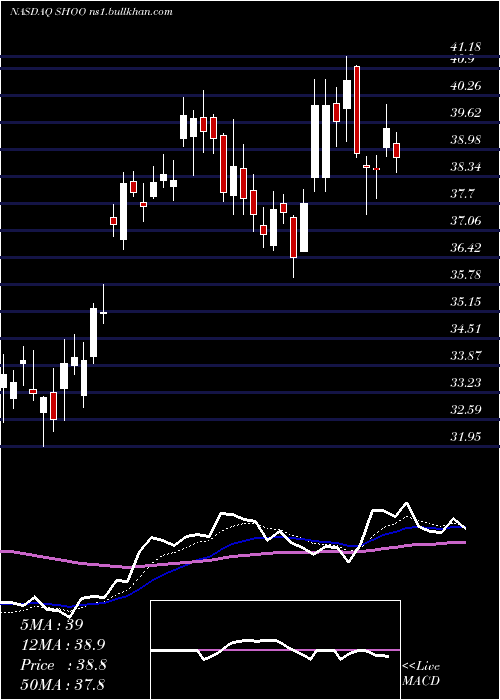Viewport: 500px width, 700px height.
Task: Click the 37.7 price level label
Action: (462, 194)
